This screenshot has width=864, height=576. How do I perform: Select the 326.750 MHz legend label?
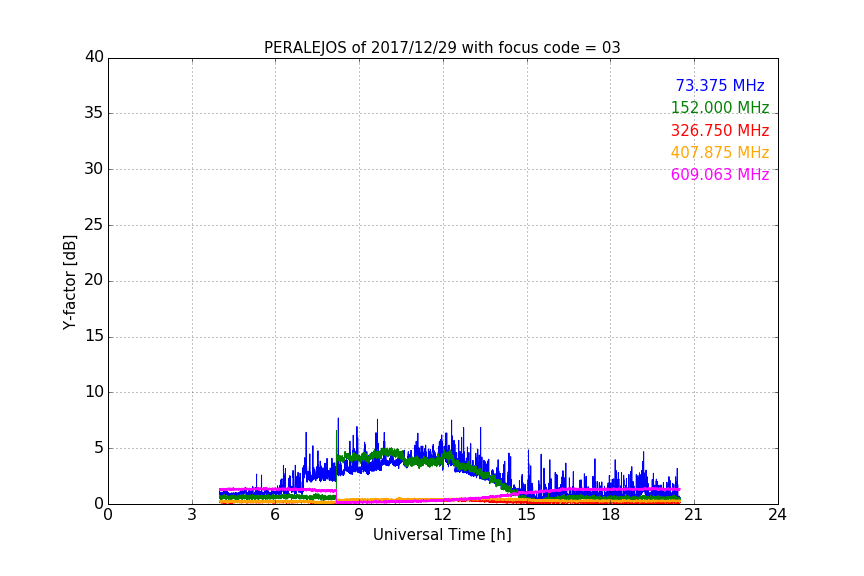720,130
